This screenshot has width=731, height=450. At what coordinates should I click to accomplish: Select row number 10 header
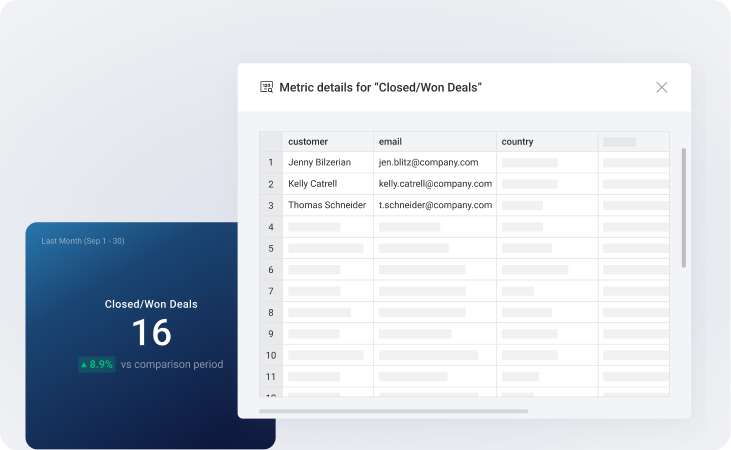click(271, 355)
